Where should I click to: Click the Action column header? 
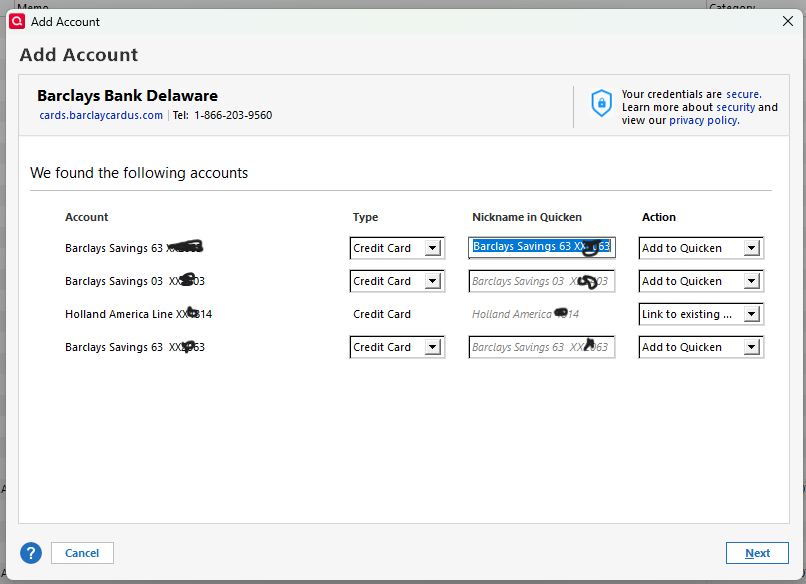click(x=658, y=217)
